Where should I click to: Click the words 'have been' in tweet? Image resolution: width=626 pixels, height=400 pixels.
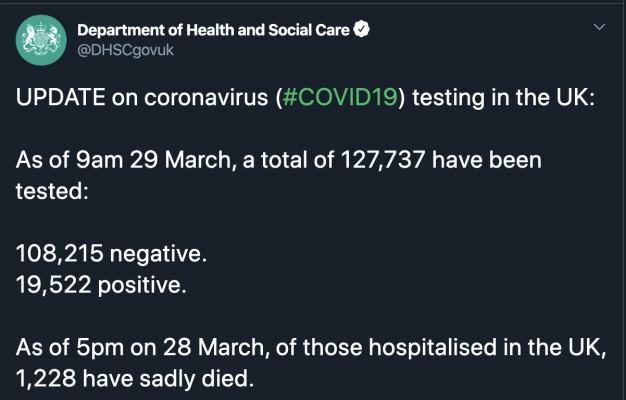pyautogui.click(x=487, y=160)
